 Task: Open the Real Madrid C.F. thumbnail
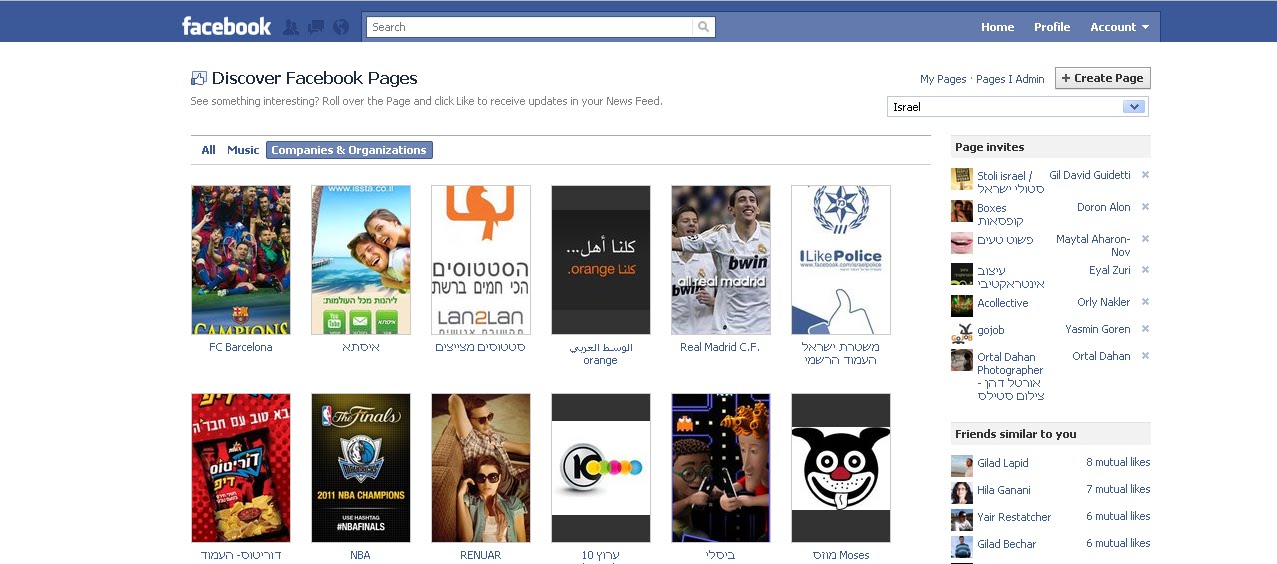(x=721, y=260)
